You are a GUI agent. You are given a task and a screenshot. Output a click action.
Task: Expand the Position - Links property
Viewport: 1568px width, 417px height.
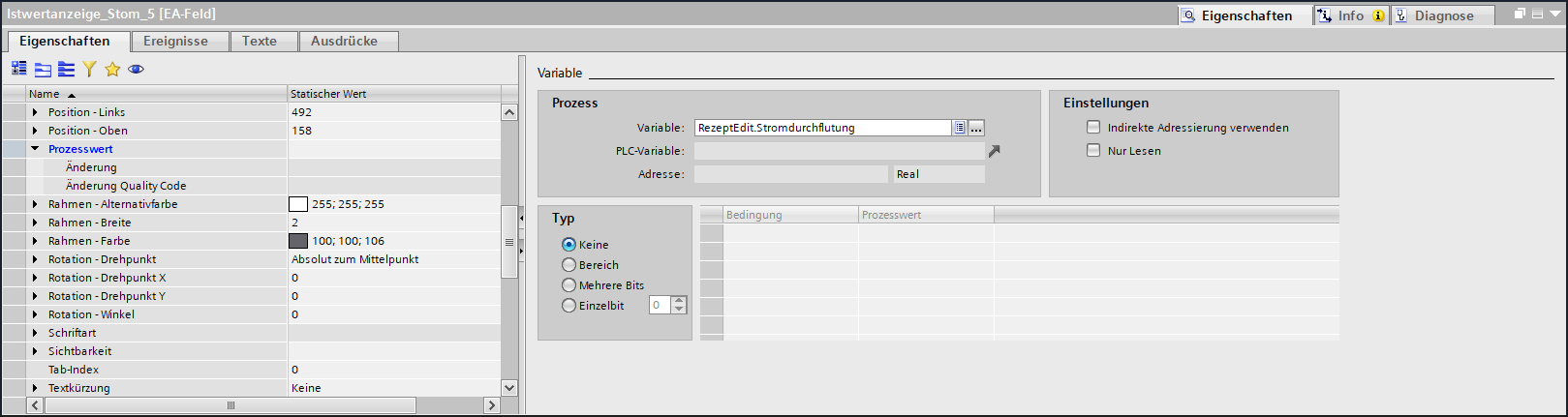35,112
